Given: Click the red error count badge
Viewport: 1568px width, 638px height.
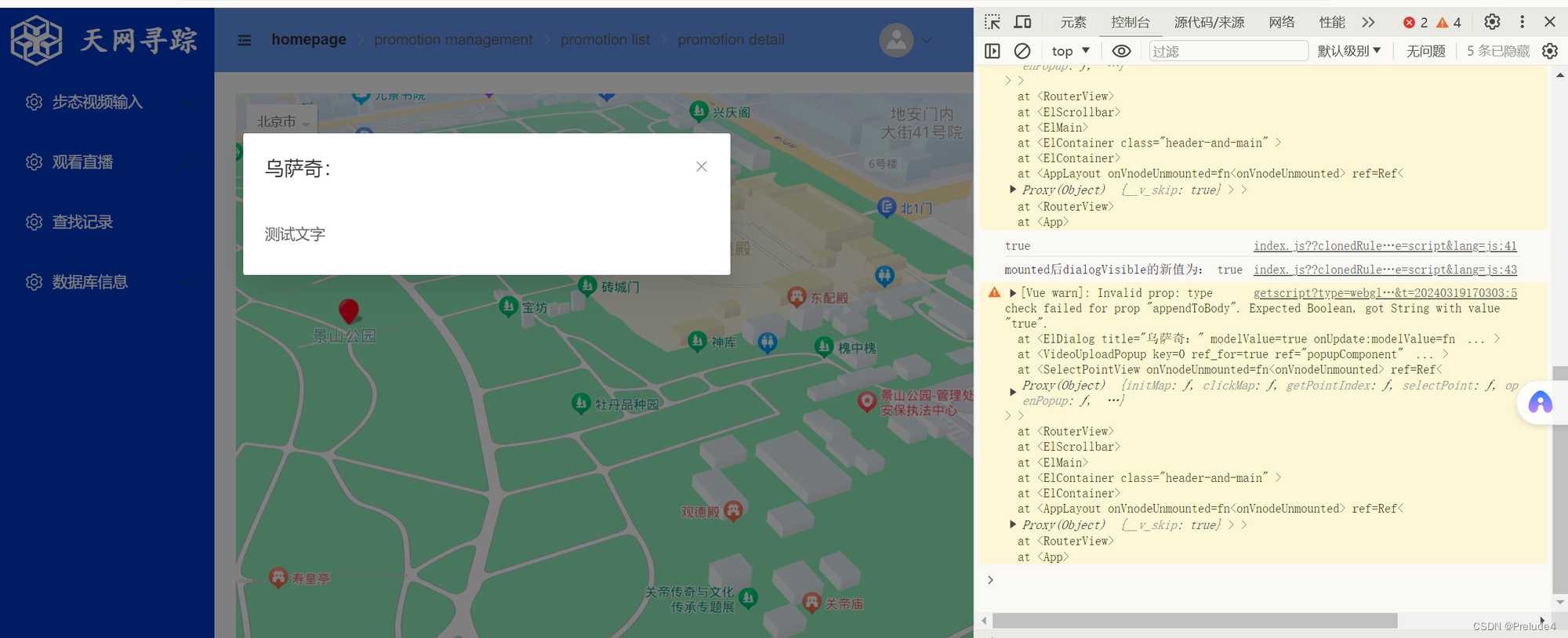Looking at the screenshot, I should click(x=1416, y=23).
